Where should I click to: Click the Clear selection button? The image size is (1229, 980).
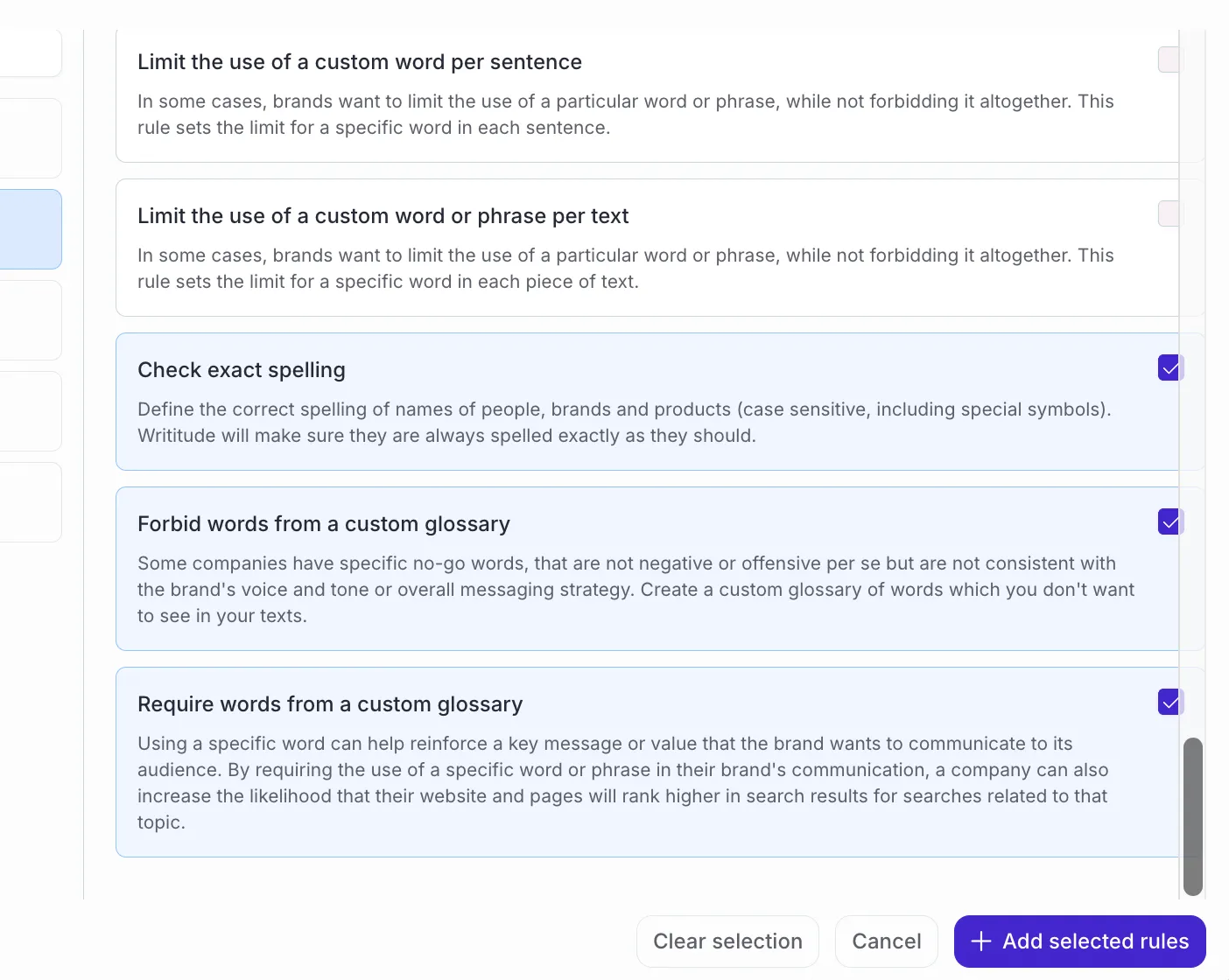[x=727, y=941]
